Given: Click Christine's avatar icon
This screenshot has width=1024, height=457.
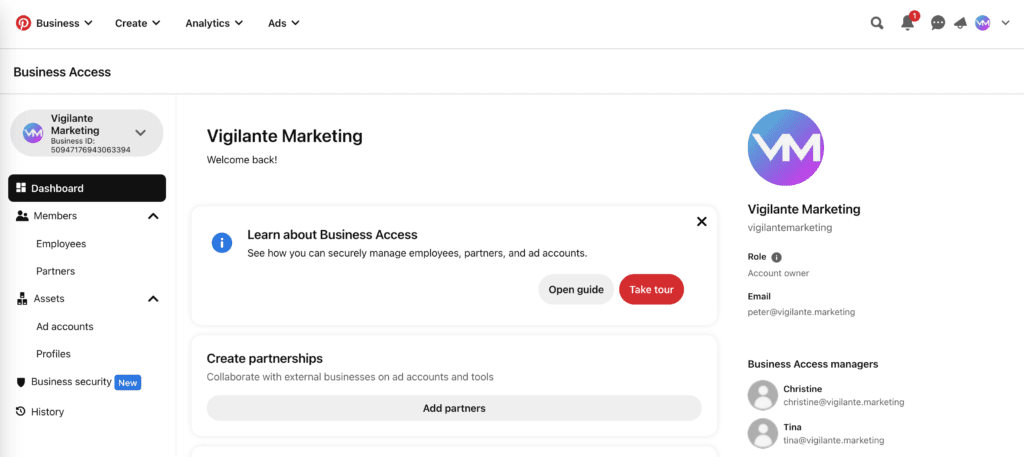Looking at the screenshot, I should (763, 396).
